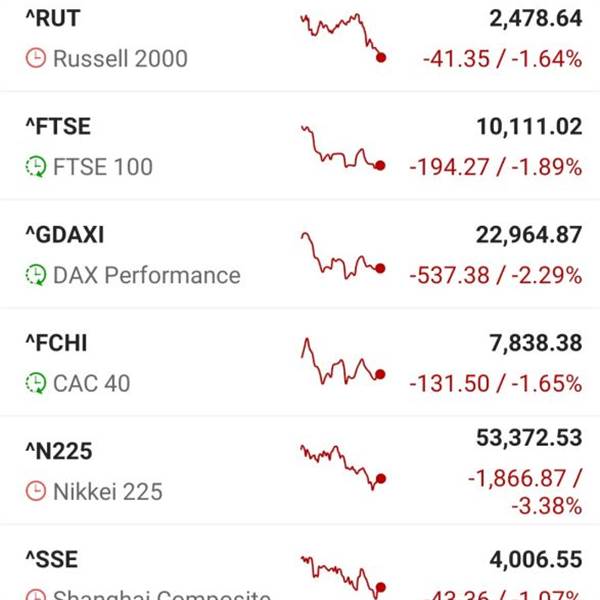Click the DAX change -537.38 / -2.29%
The height and width of the screenshot is (600, 600).
pos(495,275)
